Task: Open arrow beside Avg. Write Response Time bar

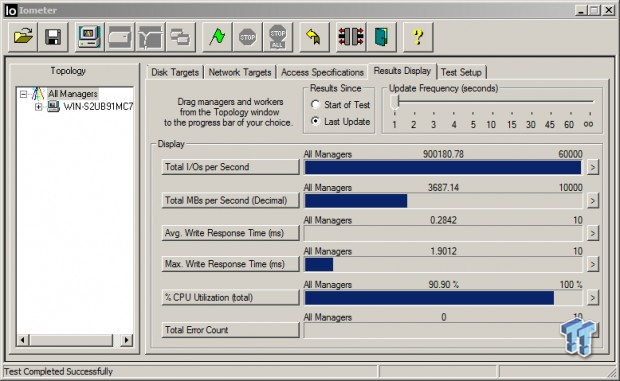Action: pyautogui.click(x=592, y=233)
